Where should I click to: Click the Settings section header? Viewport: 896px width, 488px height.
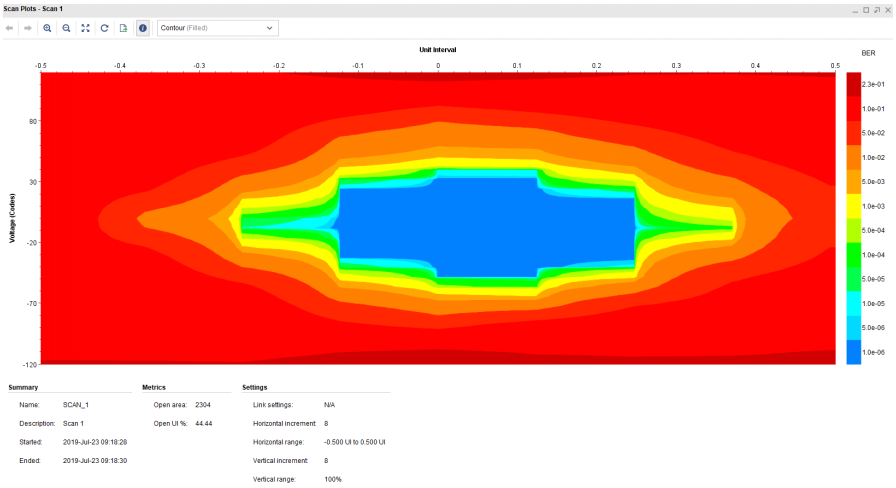tap(254, 387)
